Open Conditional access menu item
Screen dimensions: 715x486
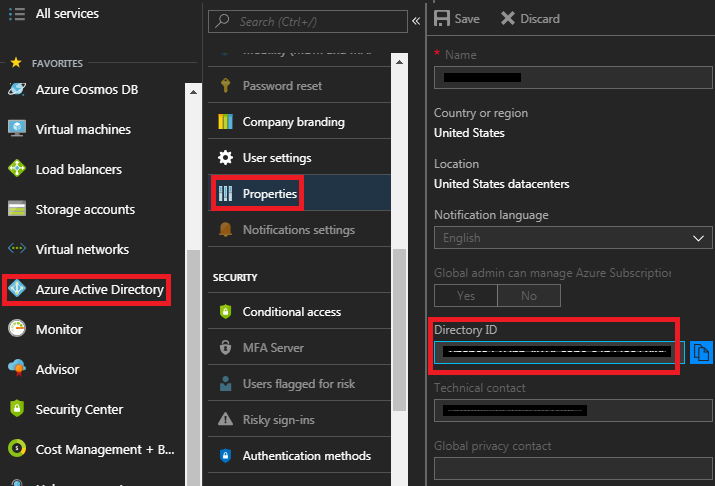click(300, 311)
